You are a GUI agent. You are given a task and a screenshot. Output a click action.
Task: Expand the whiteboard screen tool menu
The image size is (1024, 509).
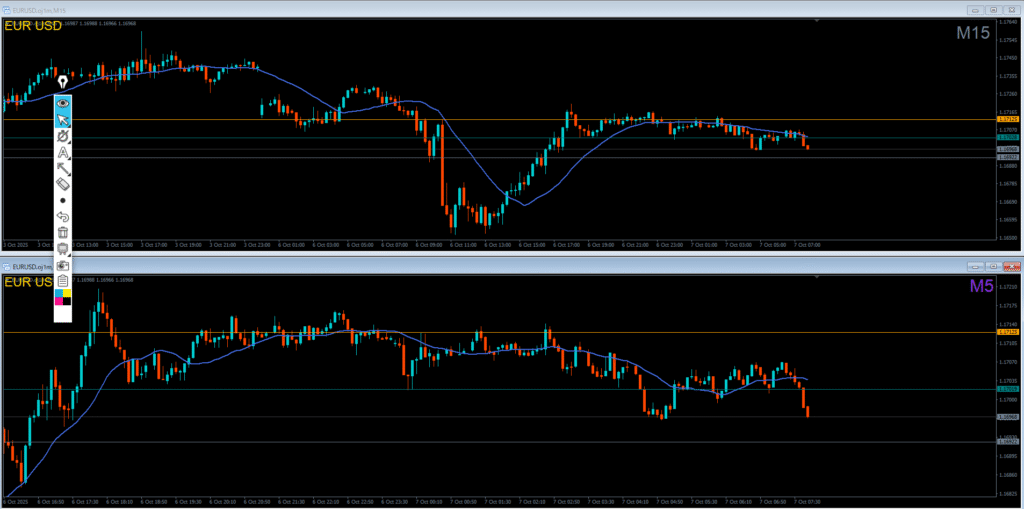point(63,249)
